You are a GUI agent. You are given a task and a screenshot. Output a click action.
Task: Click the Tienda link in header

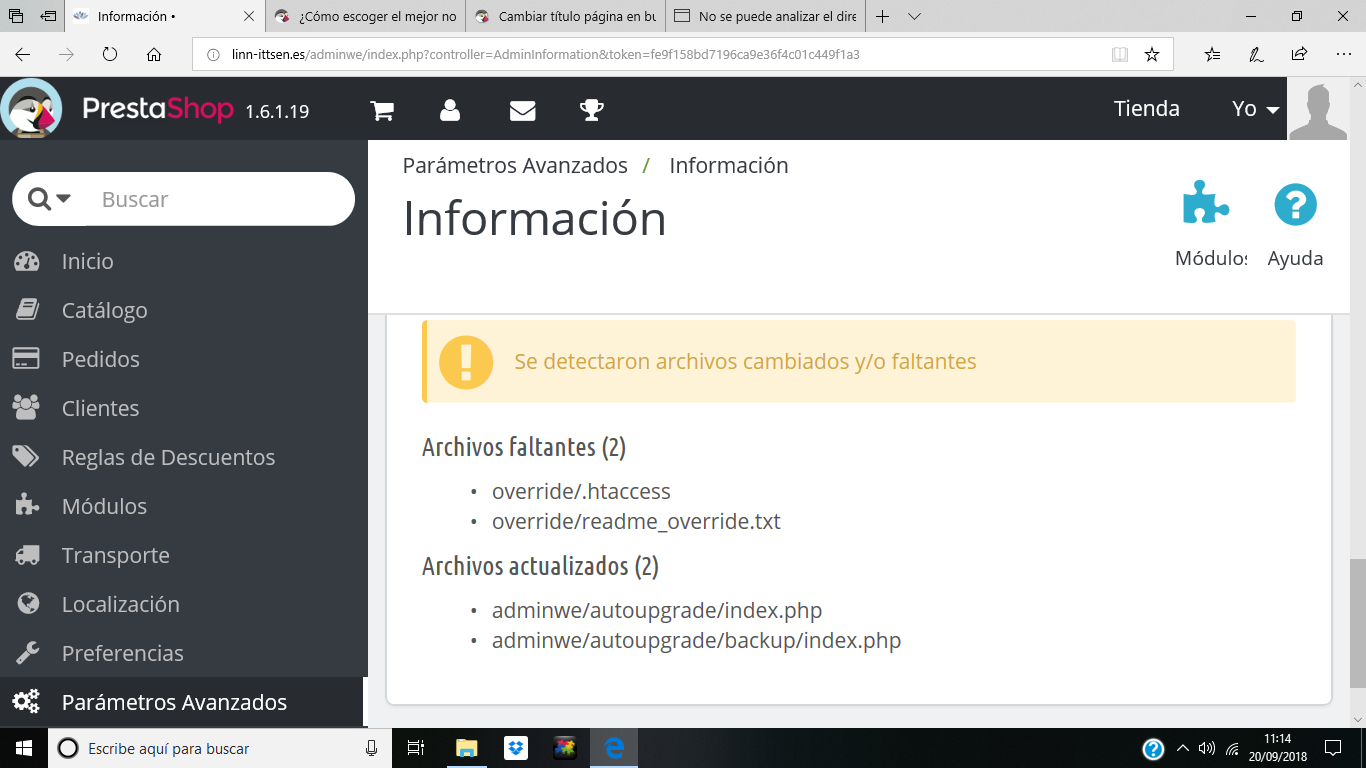point(1147,109)
